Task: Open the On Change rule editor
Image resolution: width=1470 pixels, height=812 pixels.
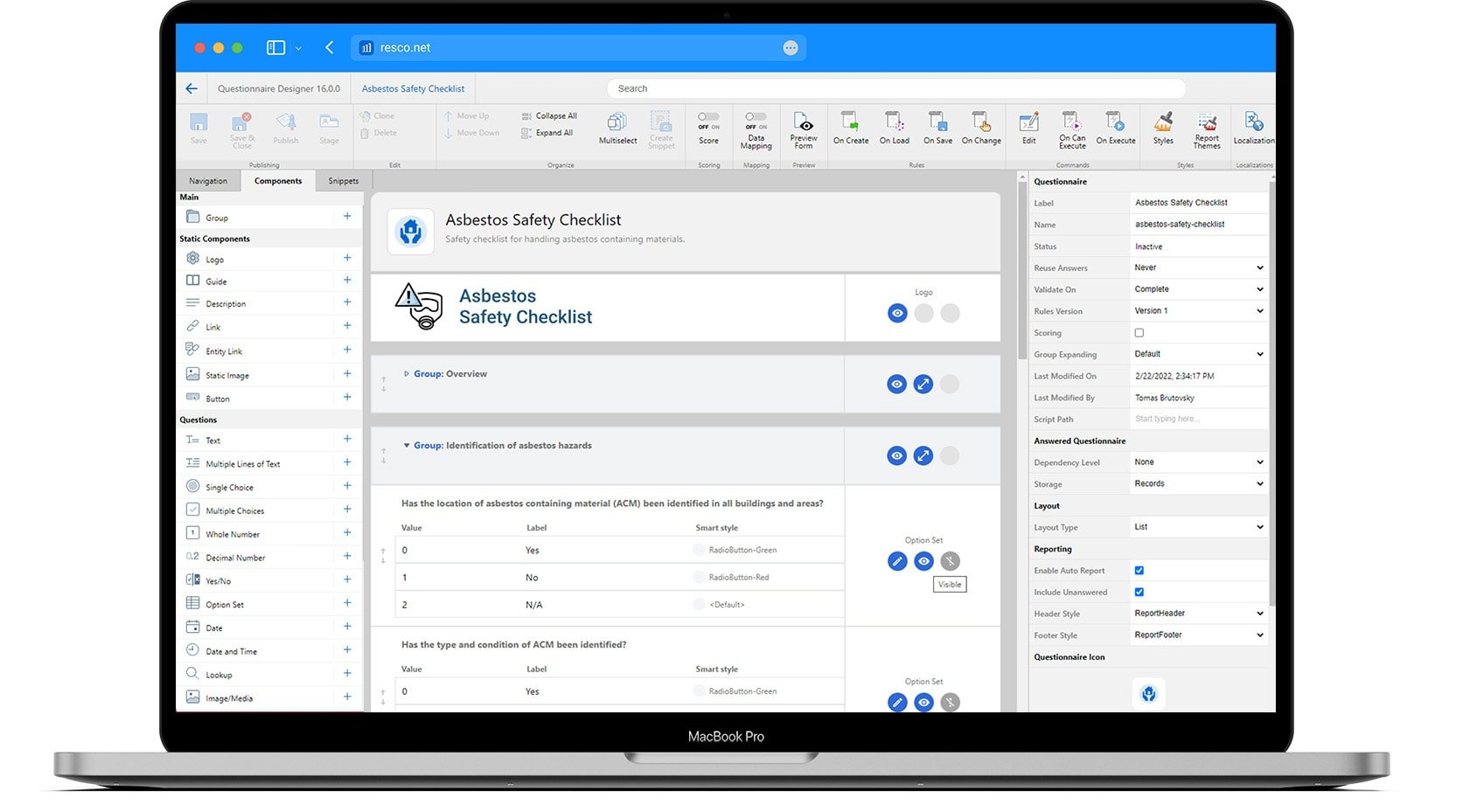Action: (981, 127)
